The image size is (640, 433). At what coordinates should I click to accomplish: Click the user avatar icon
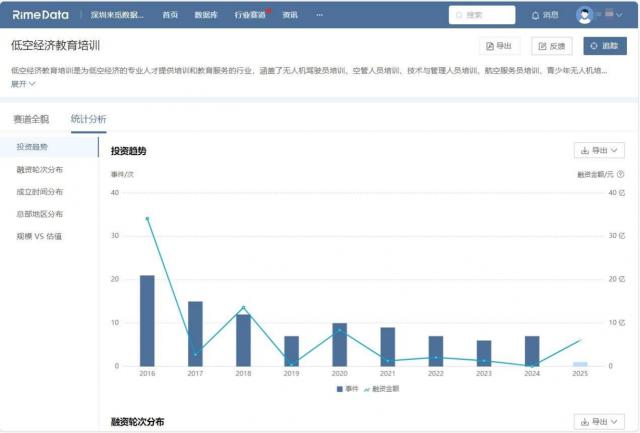586,15
